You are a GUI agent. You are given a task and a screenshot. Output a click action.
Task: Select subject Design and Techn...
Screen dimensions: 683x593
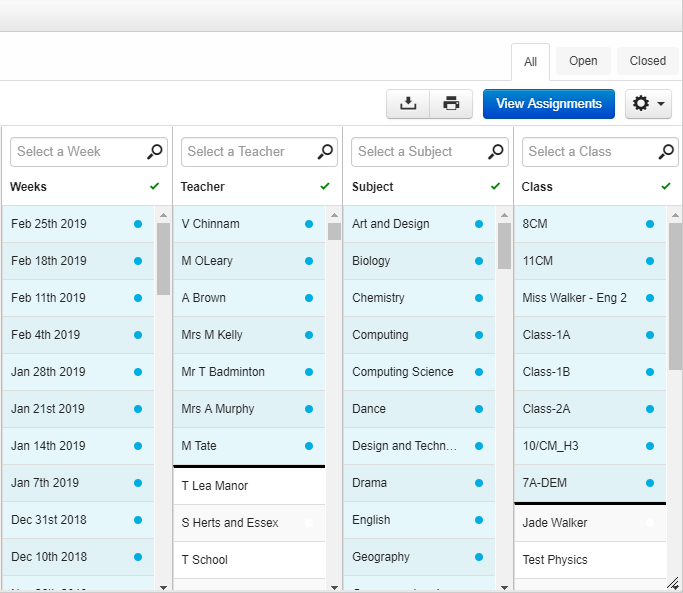(x=419, y=446)
